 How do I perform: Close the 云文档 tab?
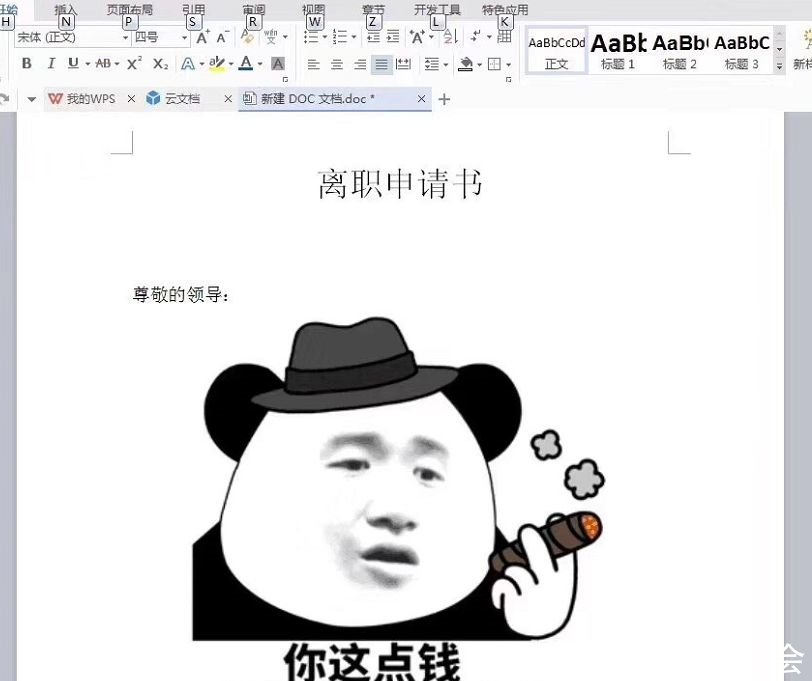228,98
